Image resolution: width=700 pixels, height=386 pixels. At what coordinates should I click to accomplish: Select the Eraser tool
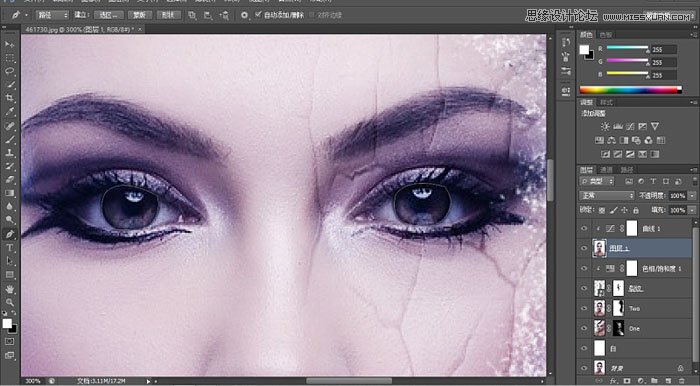pos(9,180)
